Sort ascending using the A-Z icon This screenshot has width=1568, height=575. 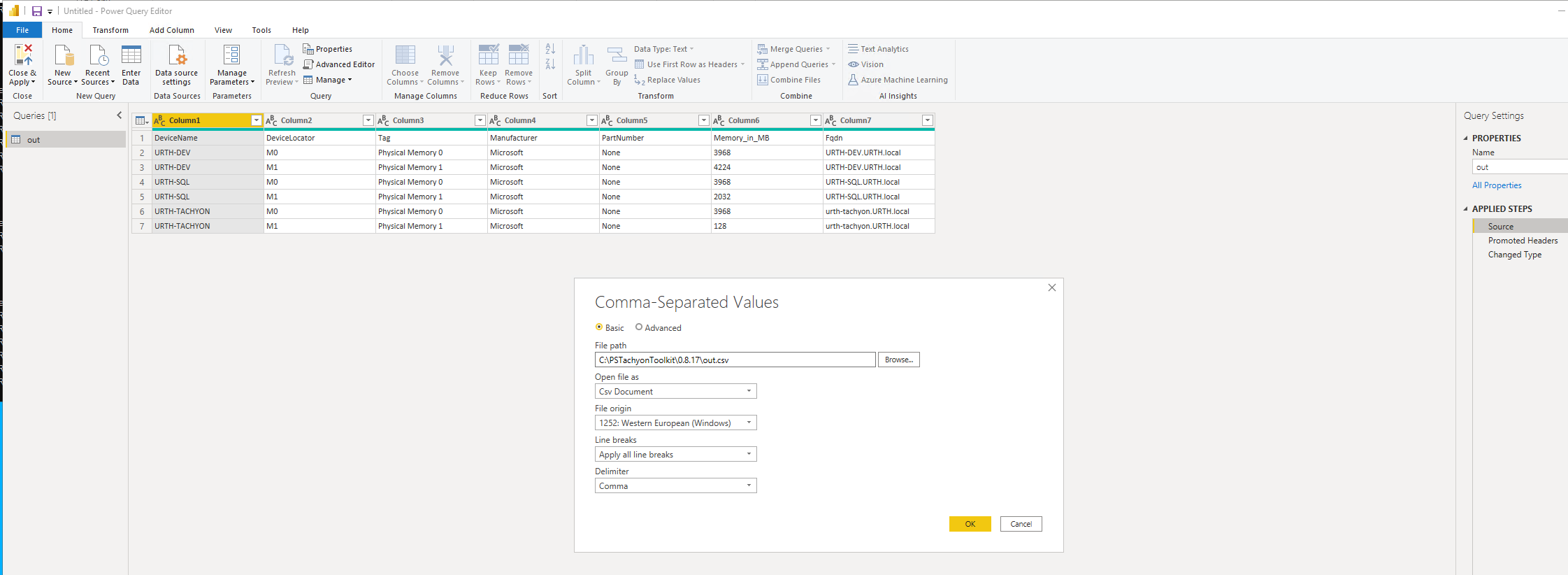[550, 49]
